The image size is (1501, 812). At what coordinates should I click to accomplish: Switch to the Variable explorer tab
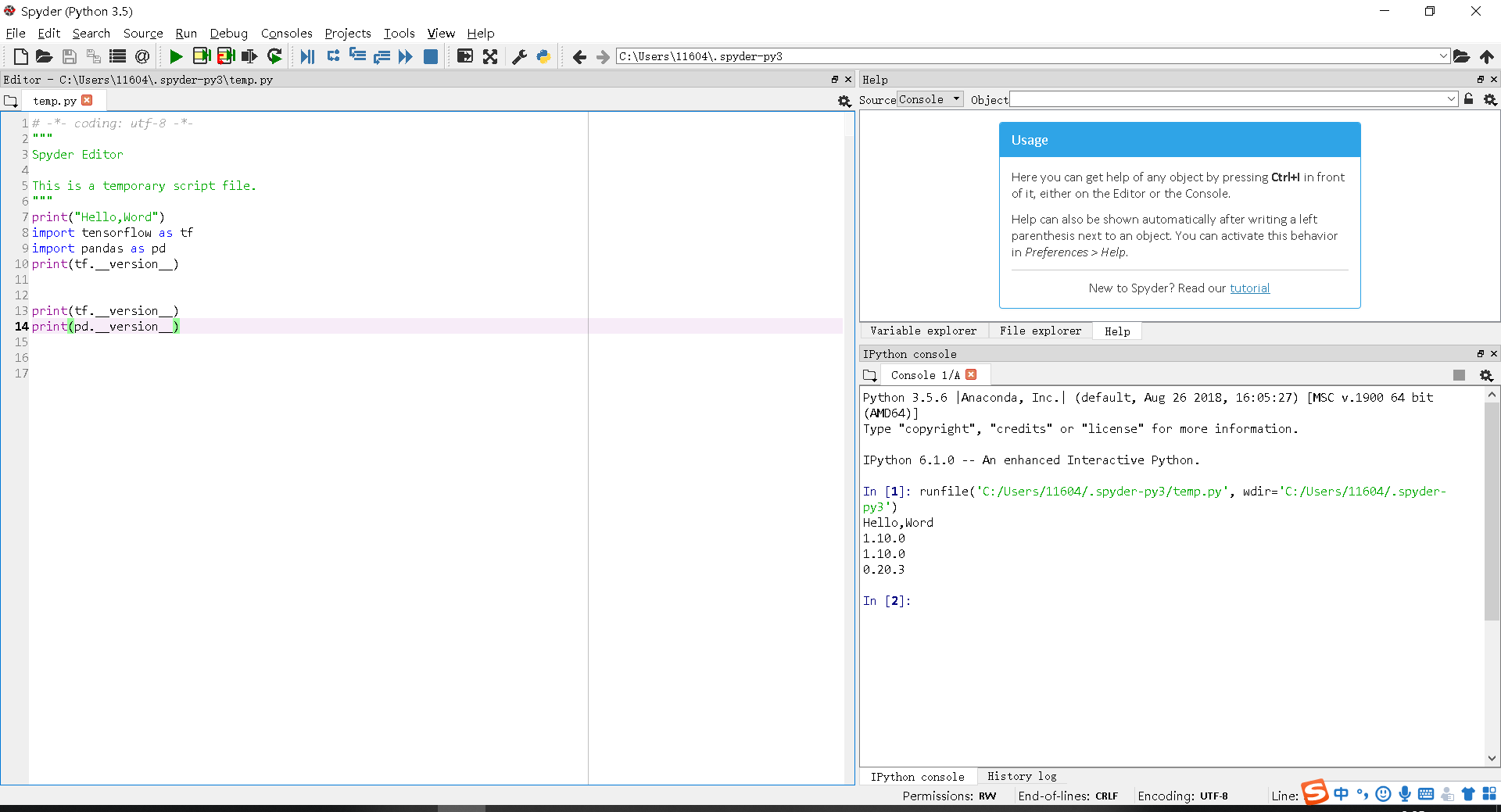click(x=923, y=331)
